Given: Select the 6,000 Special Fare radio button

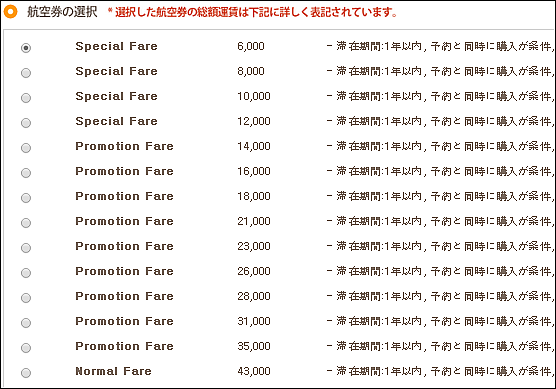Looking at the screenshot, I should coord(26,48).
